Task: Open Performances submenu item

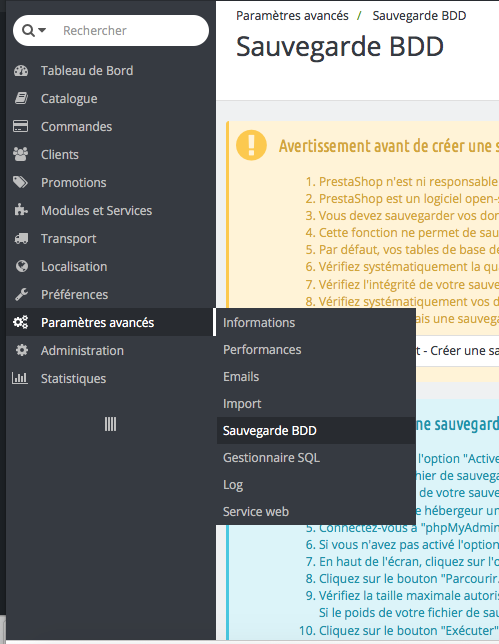Action: pos(316,350)
